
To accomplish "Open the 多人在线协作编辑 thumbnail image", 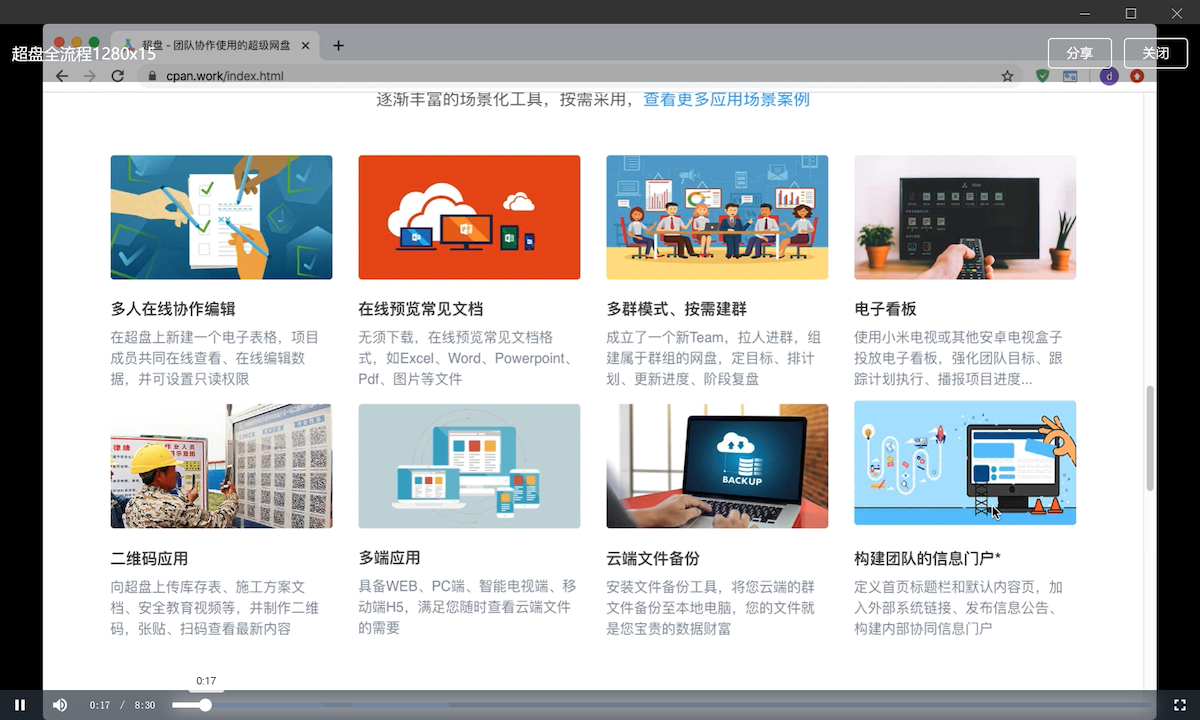I will point(221,217).
